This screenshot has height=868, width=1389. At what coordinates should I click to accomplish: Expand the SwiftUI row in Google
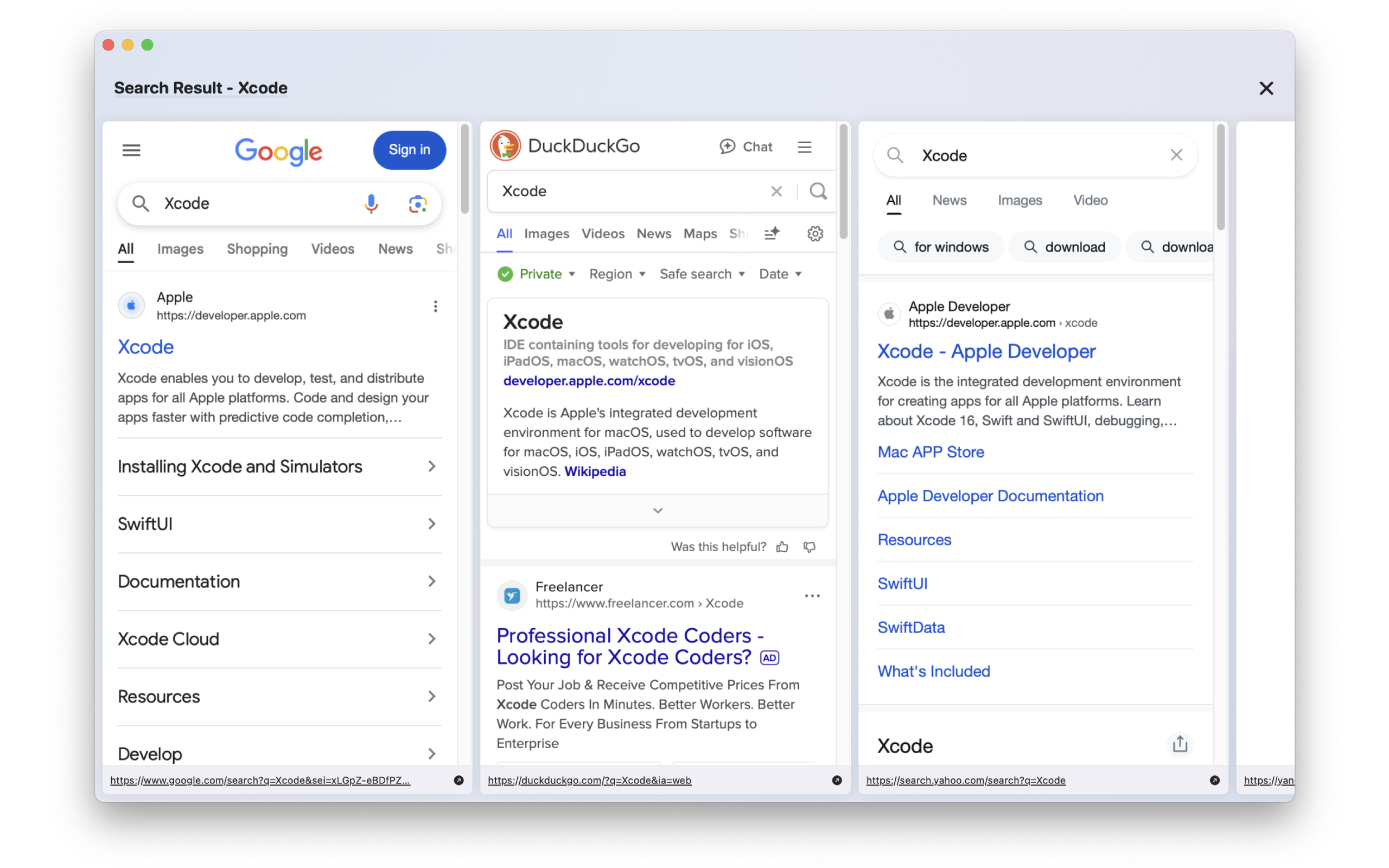click(279, 524)
